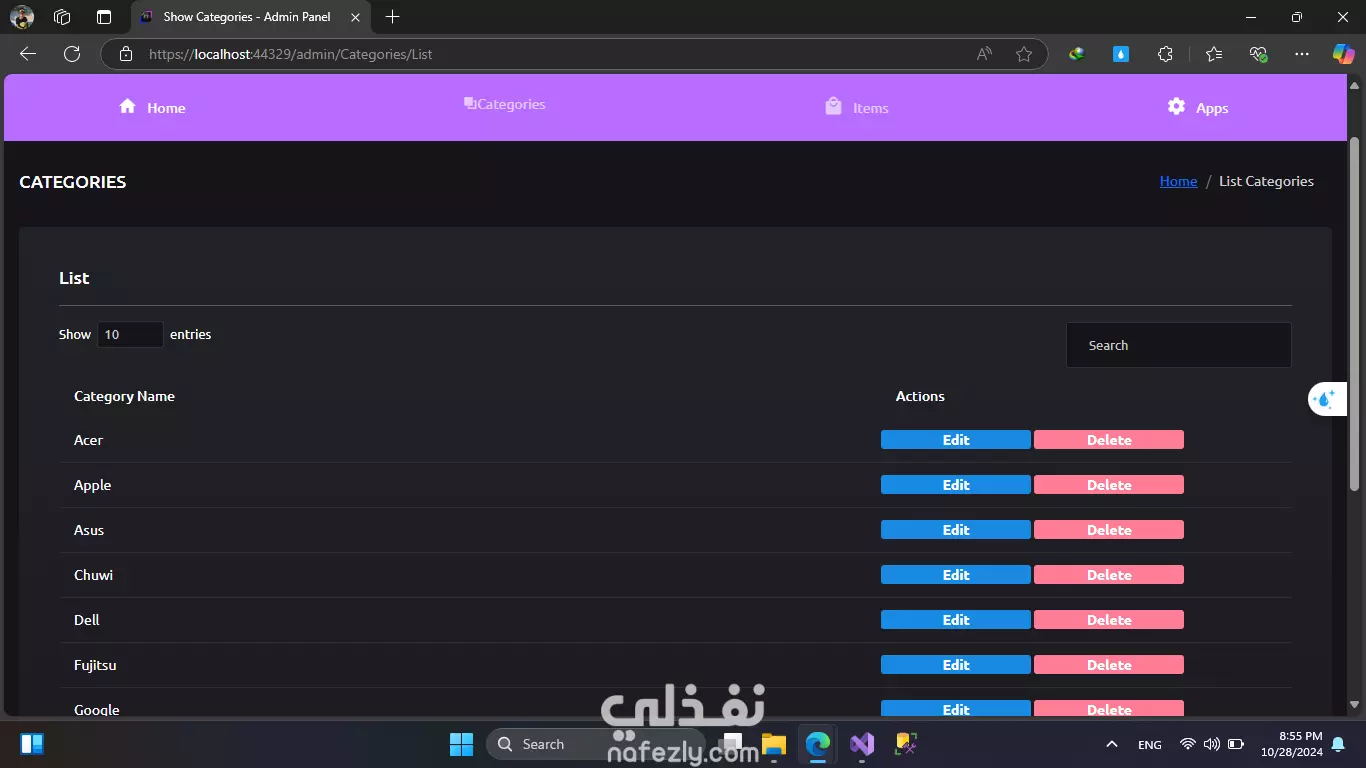Open the browser profile avatar
This screenshot has height=768, width=1366.
(x=22, y=17)
